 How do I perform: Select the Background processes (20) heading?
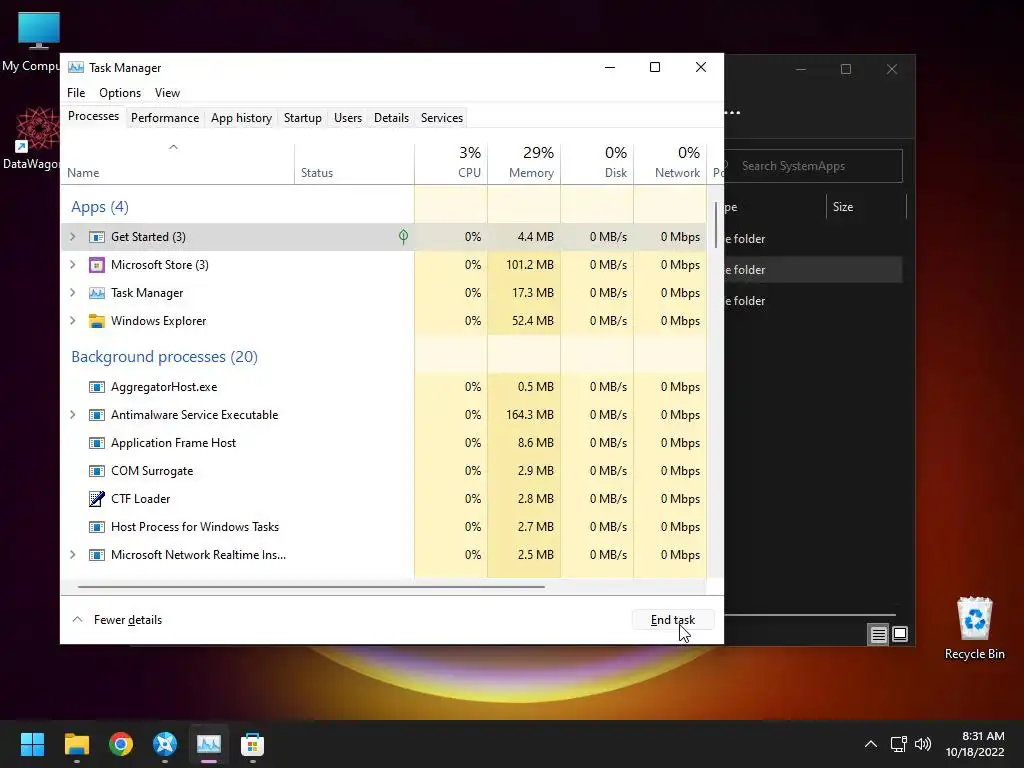coord(165,357)
